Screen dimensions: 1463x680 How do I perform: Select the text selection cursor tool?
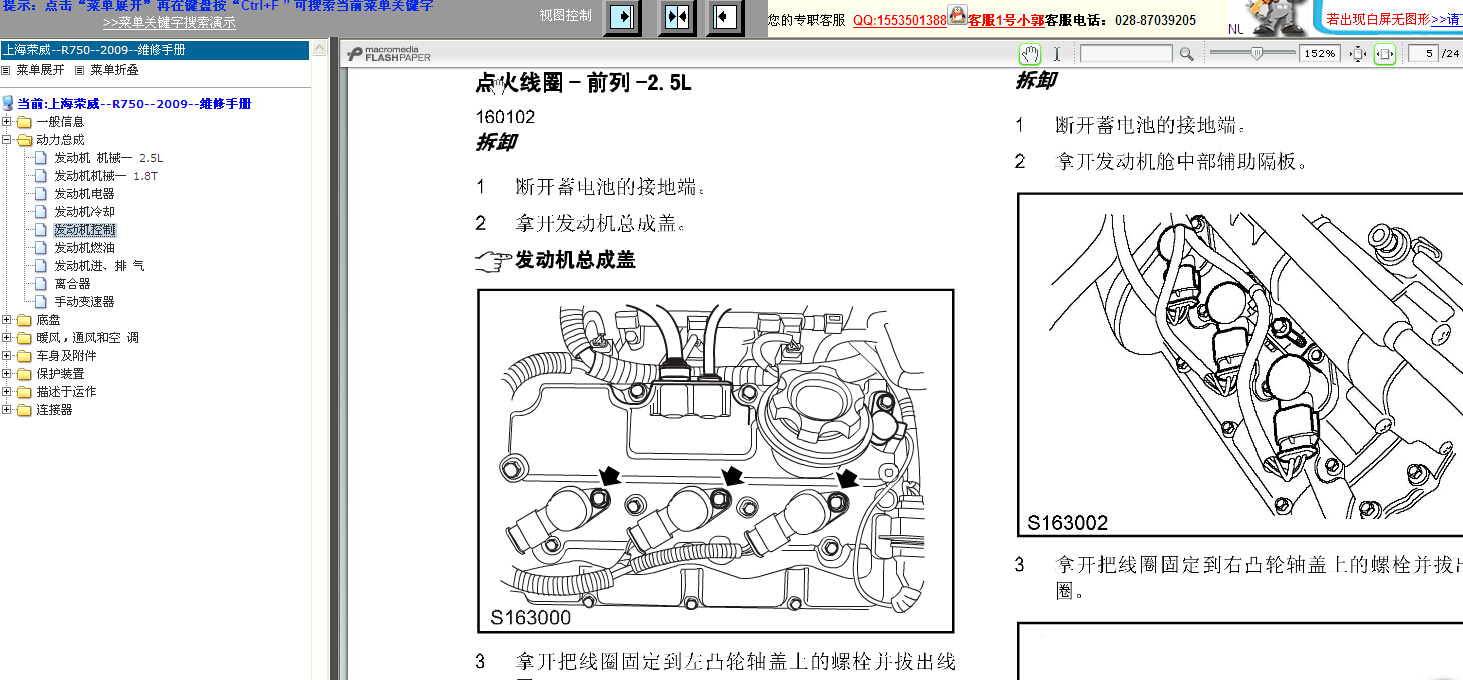coord(1056,54)
